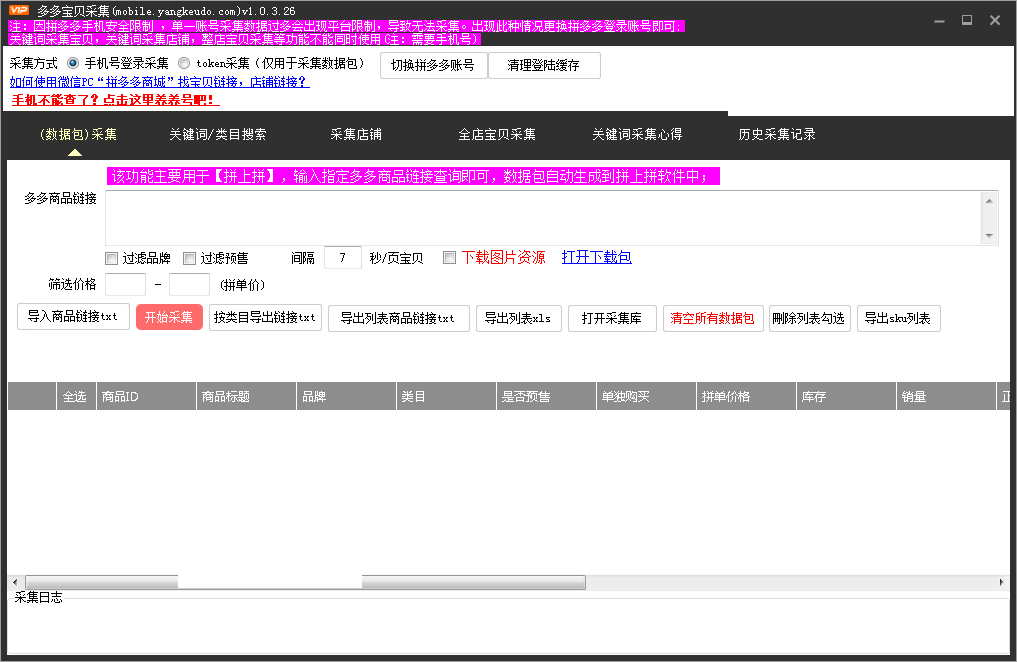Click 是否预售 column header
Image resolution: width=1017 pixels, height=662 pixels.
[546, 396]
